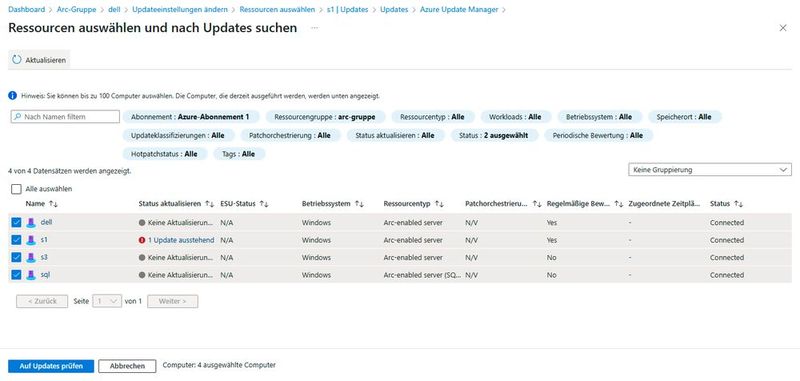Viewport: 800px width, 381px height.
Task: Open the Workloads filter pill
Action: coord(515,117)
